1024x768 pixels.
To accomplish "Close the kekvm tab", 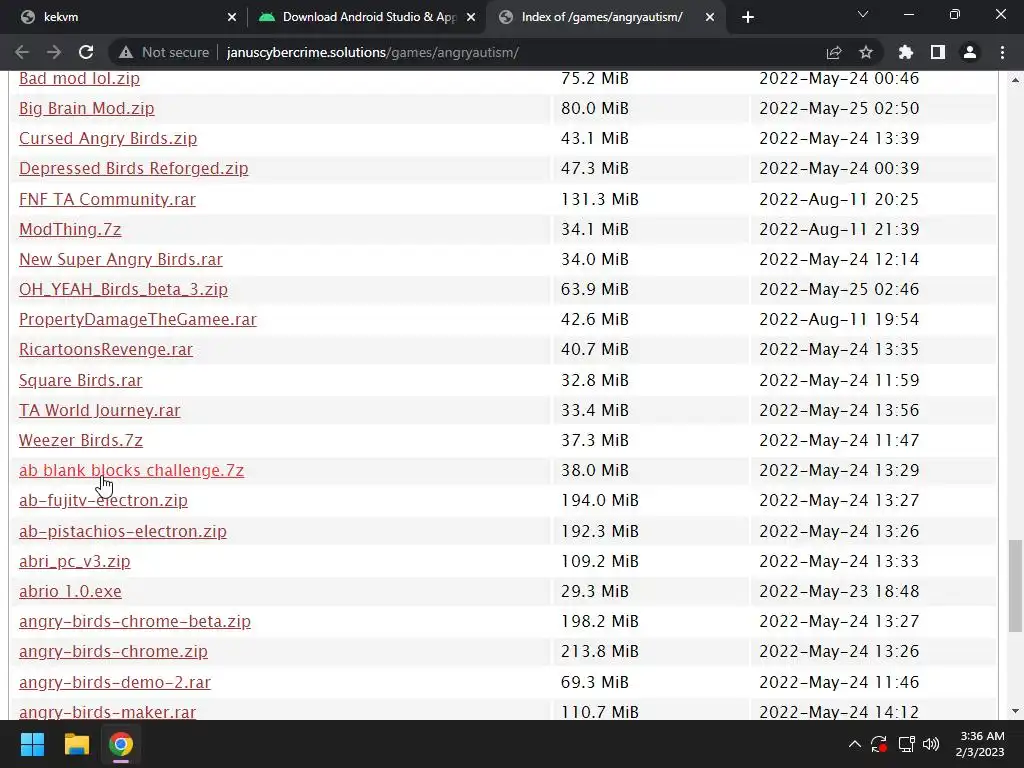I will 231,17.
